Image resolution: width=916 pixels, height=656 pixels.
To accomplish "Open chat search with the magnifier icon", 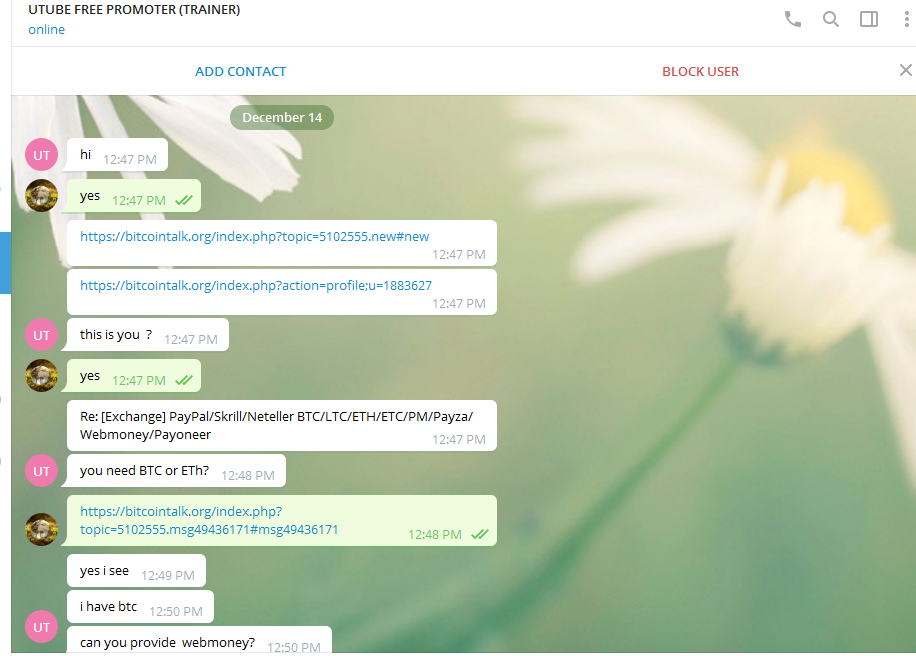I will point(831,19).
